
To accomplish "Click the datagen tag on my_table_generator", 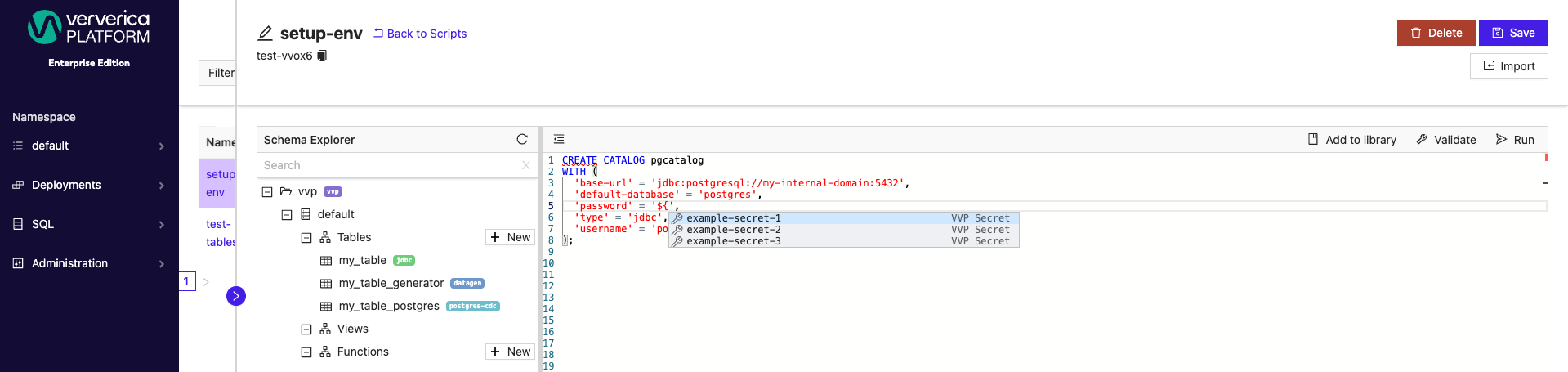I will point(467,284).
